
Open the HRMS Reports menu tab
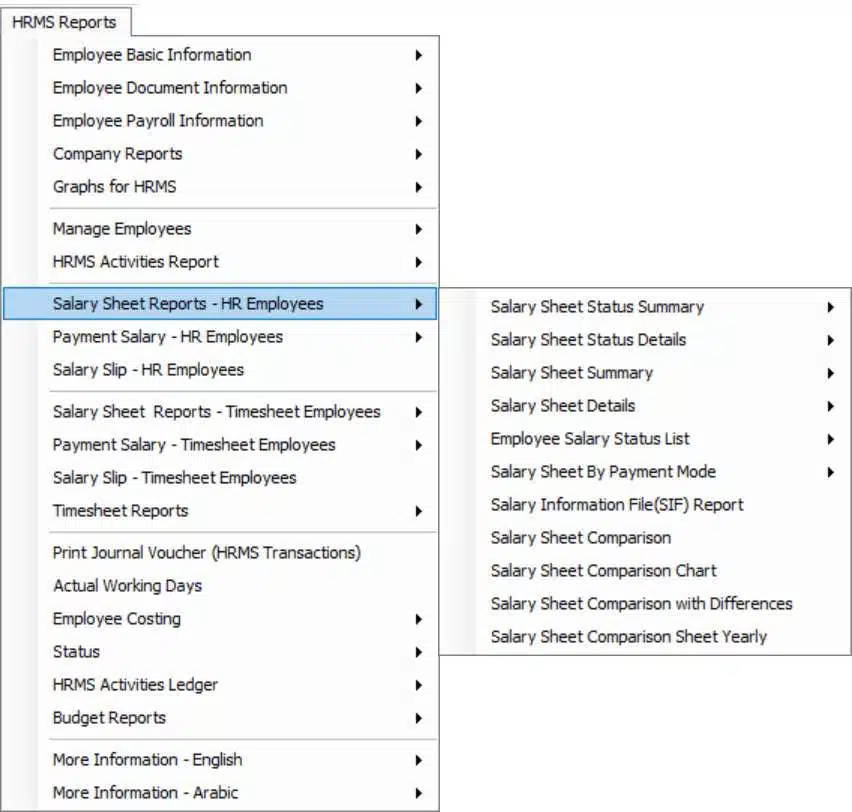tap(64, 22)
